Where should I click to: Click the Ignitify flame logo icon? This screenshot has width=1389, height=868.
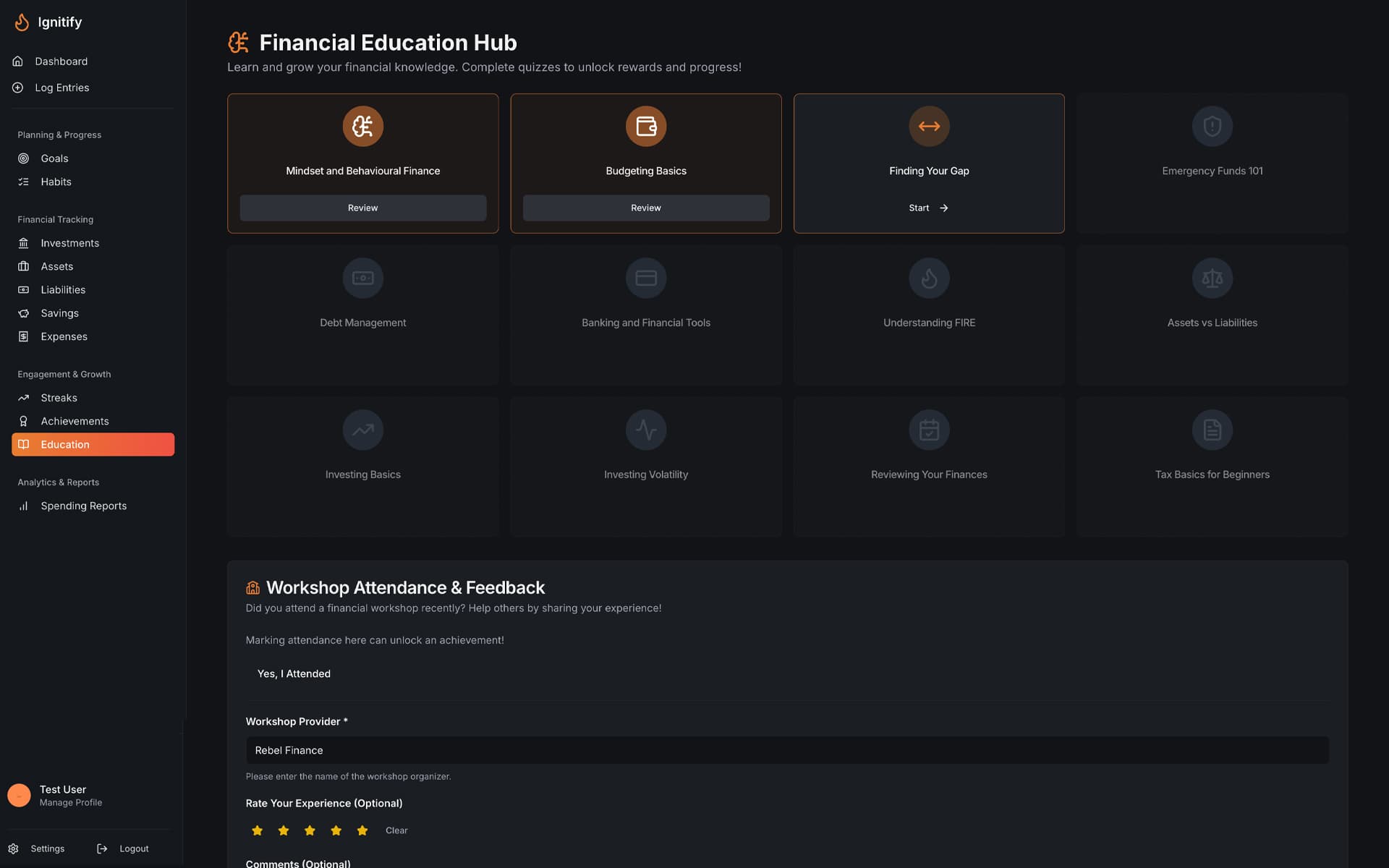click(22, 22)
